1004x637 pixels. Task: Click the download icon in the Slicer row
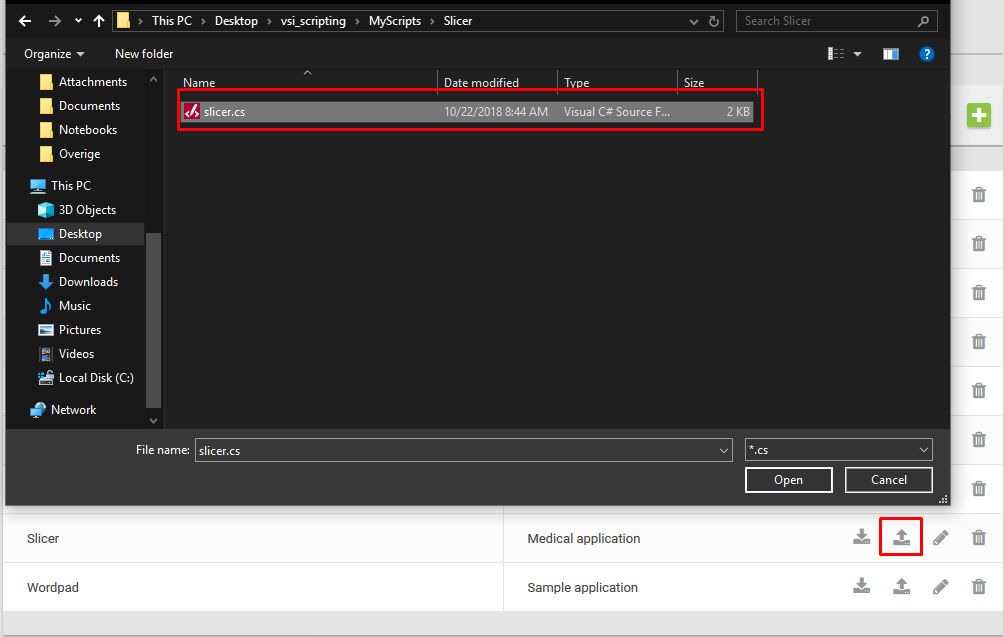coord(862,538)
